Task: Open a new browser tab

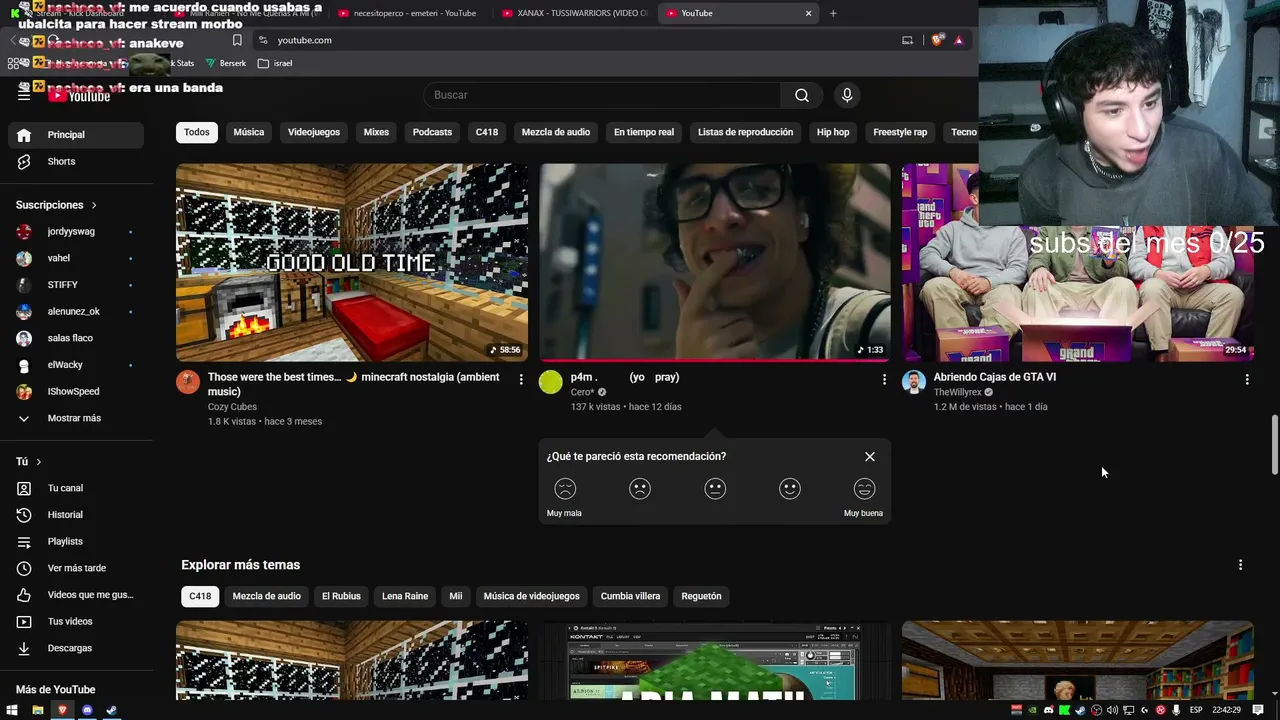Action: click(833, 13)
